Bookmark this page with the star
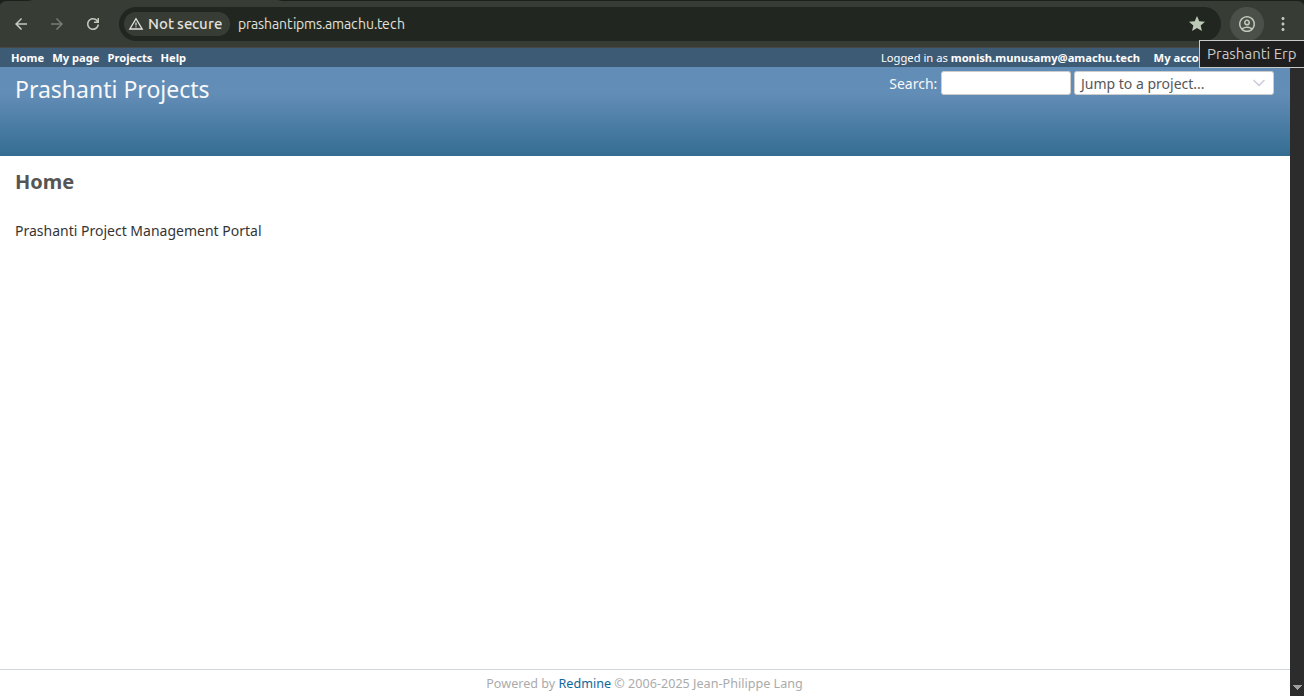The height and width of the screenshot is (696, 1304). [x=1196, y=24]
